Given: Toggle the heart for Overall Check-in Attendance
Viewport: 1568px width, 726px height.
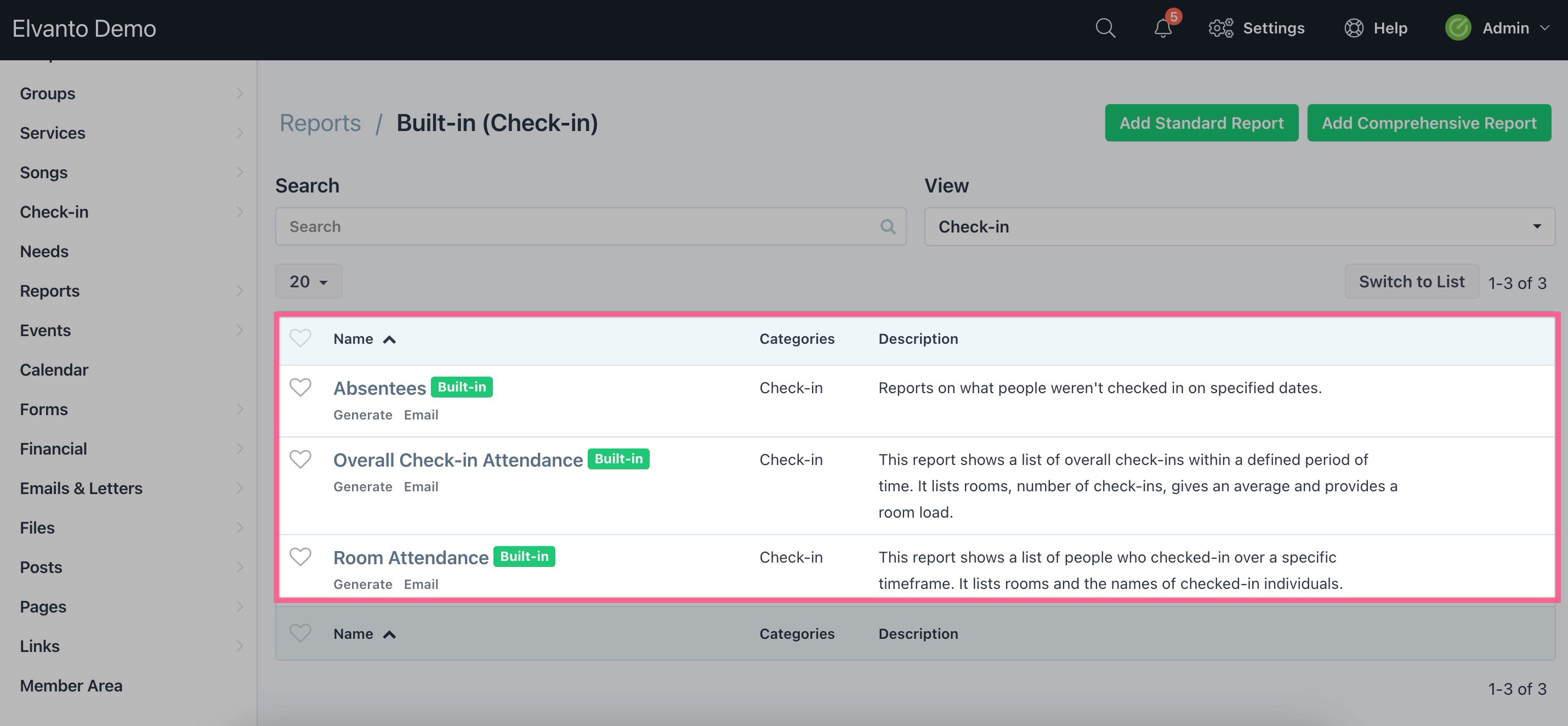Looking at the screenshot, I should [300, 459].
